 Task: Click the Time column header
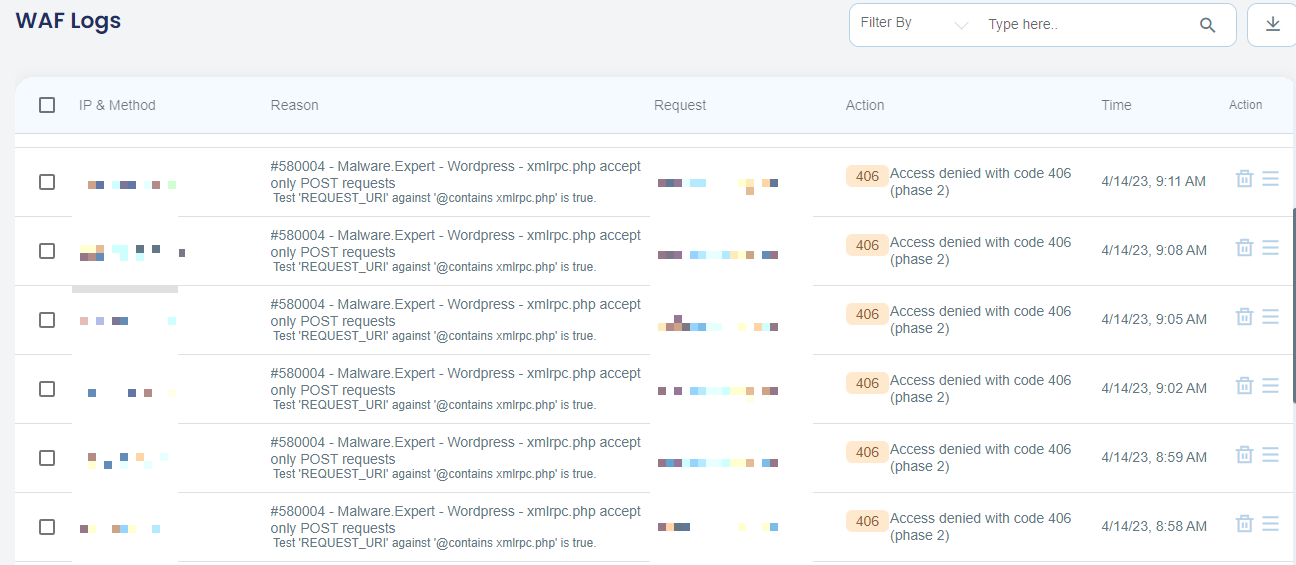click(x=1116, y=105)
